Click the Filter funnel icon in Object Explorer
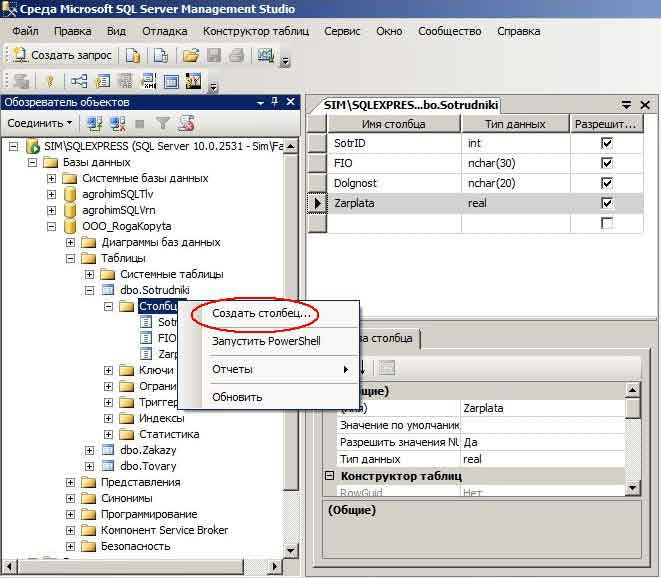This screenshot has width=661, height=578. pyautogui.click(x=163, y=124)
